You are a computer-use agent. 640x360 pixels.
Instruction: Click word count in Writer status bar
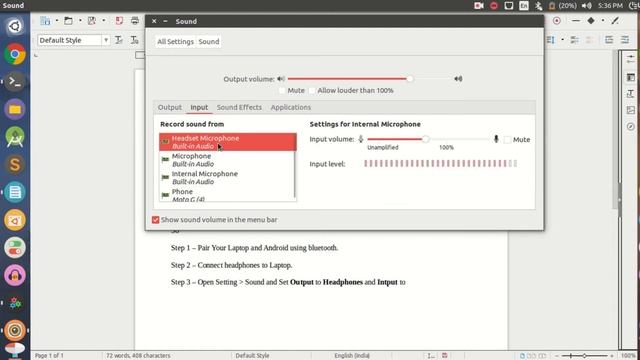click(x=138, y=356)
